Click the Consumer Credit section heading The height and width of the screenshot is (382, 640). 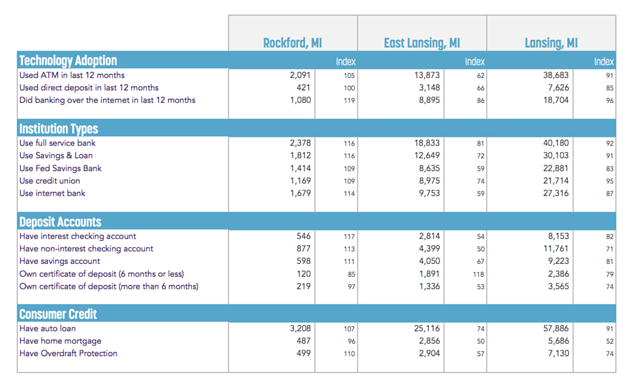pos(58,314)
